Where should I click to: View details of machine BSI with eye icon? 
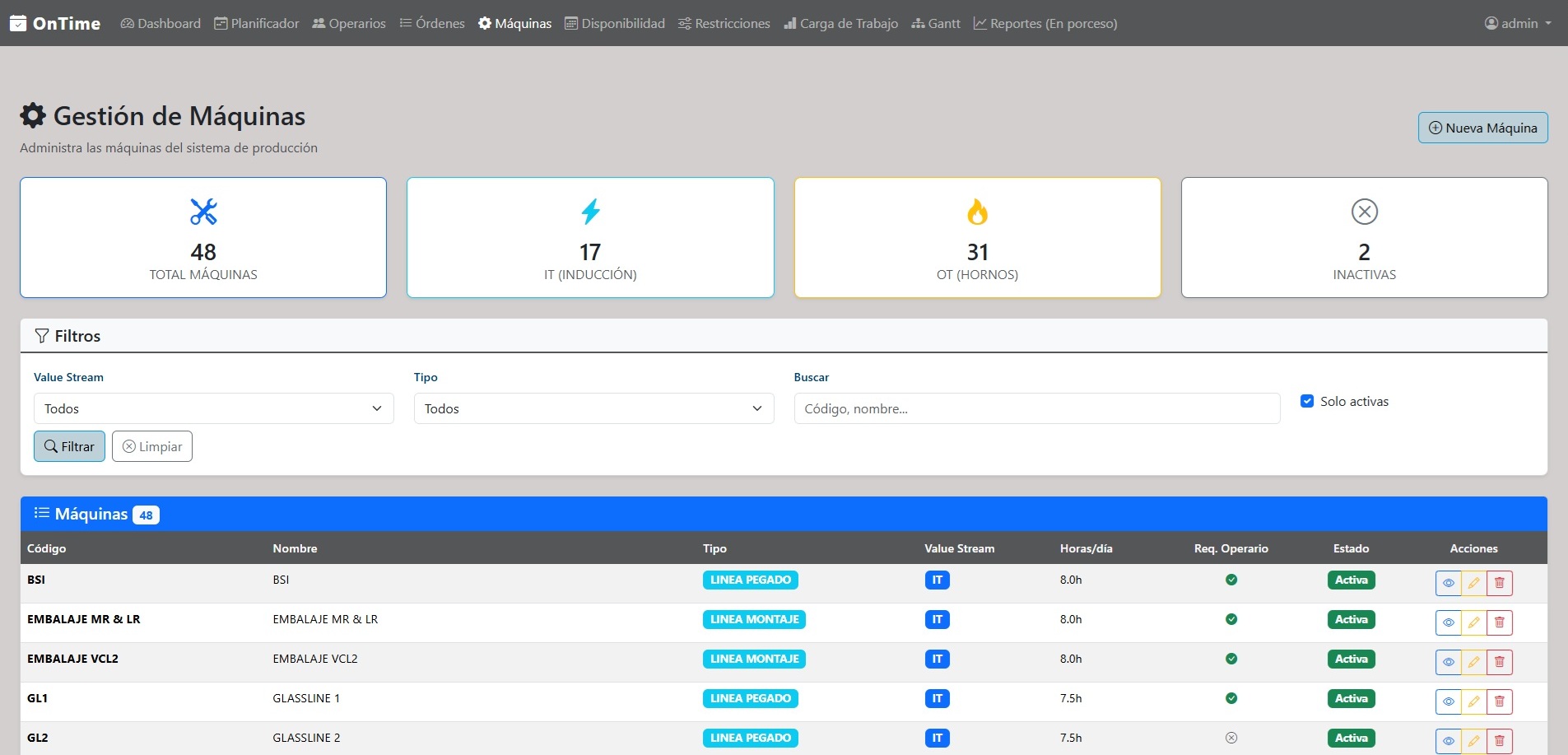[x=1449, y=582]
